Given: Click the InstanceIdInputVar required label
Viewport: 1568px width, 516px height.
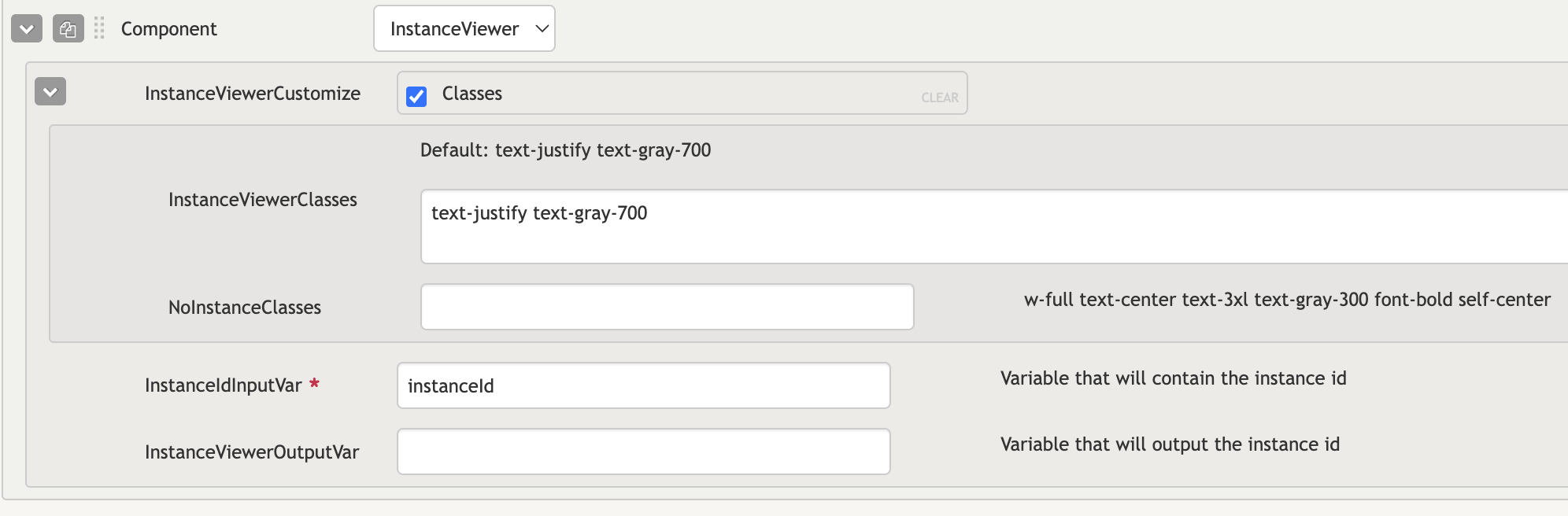Looking at the screenshot, I should pyautogui.click(x=223, y=385).
